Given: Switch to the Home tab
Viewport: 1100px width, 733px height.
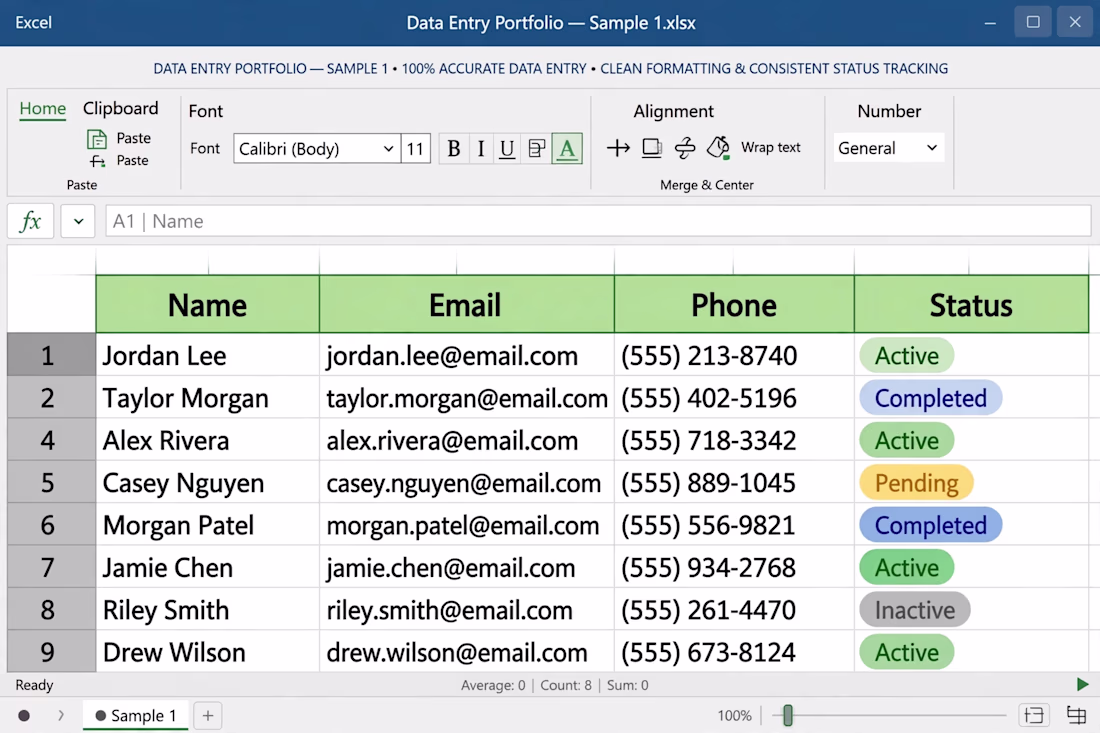Looking at the screenshot, I should [x=43, y=109].
